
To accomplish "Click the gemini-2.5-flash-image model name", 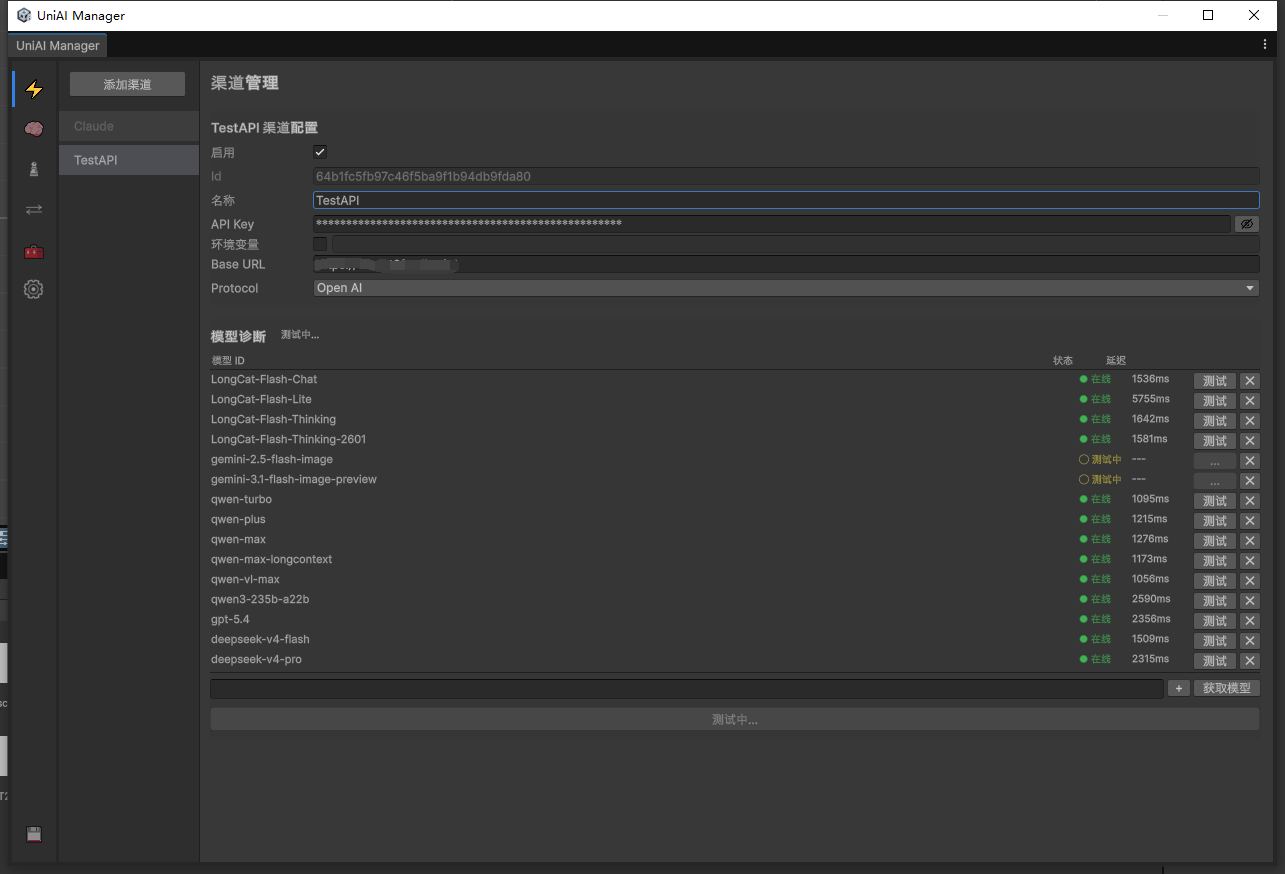I will 272,459.
